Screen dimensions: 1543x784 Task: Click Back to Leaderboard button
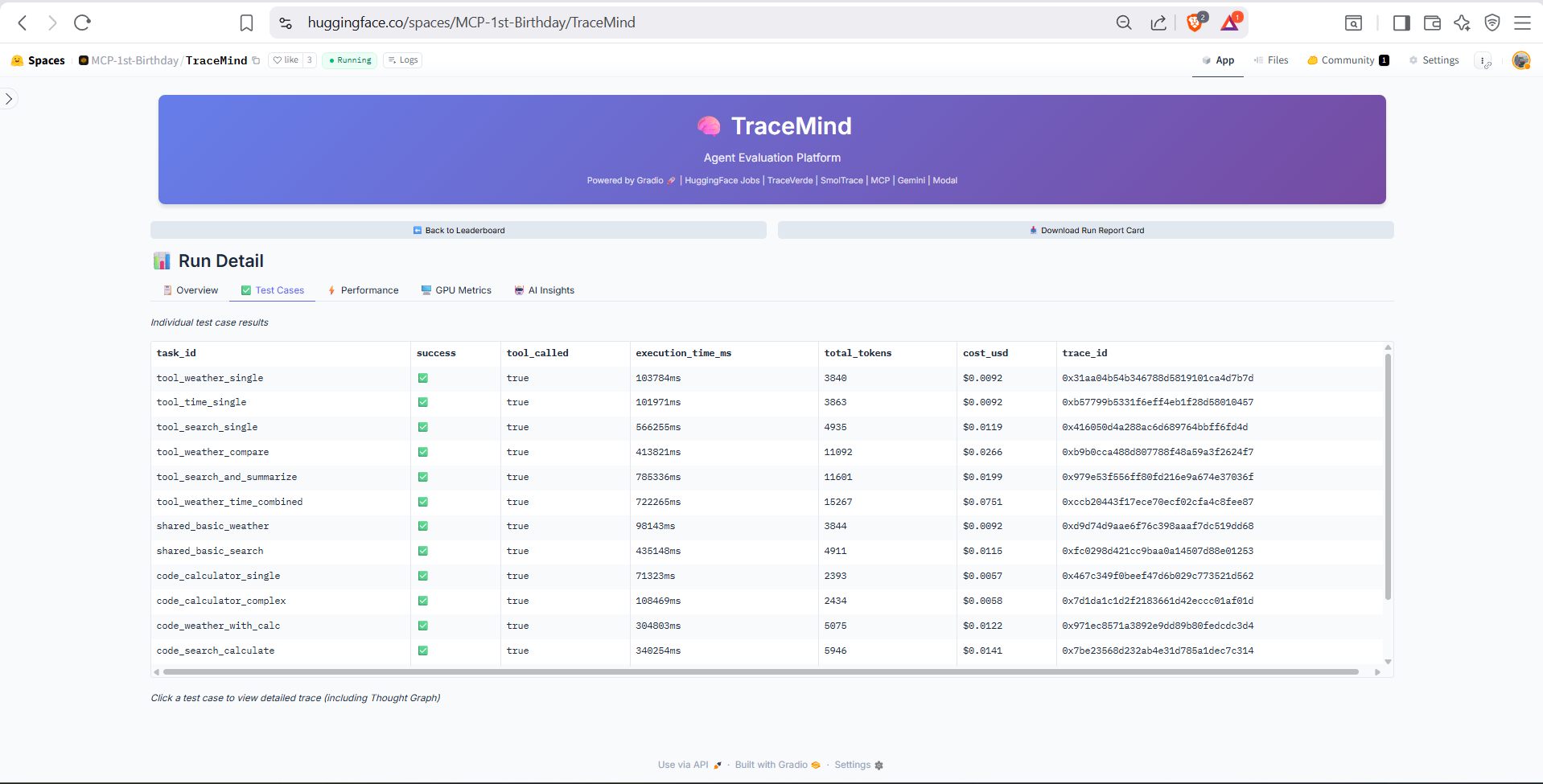coord(459,230)
